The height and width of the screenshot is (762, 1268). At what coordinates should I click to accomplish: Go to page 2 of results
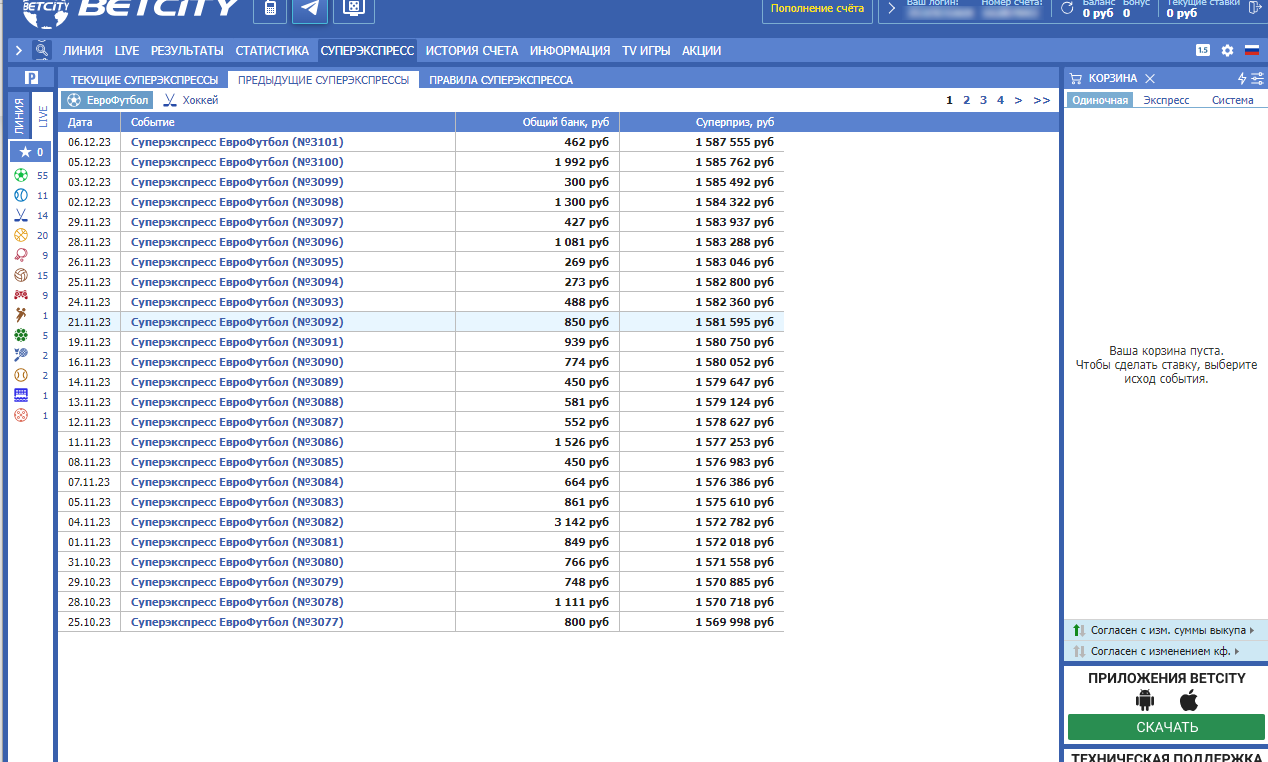click(966, 100)
